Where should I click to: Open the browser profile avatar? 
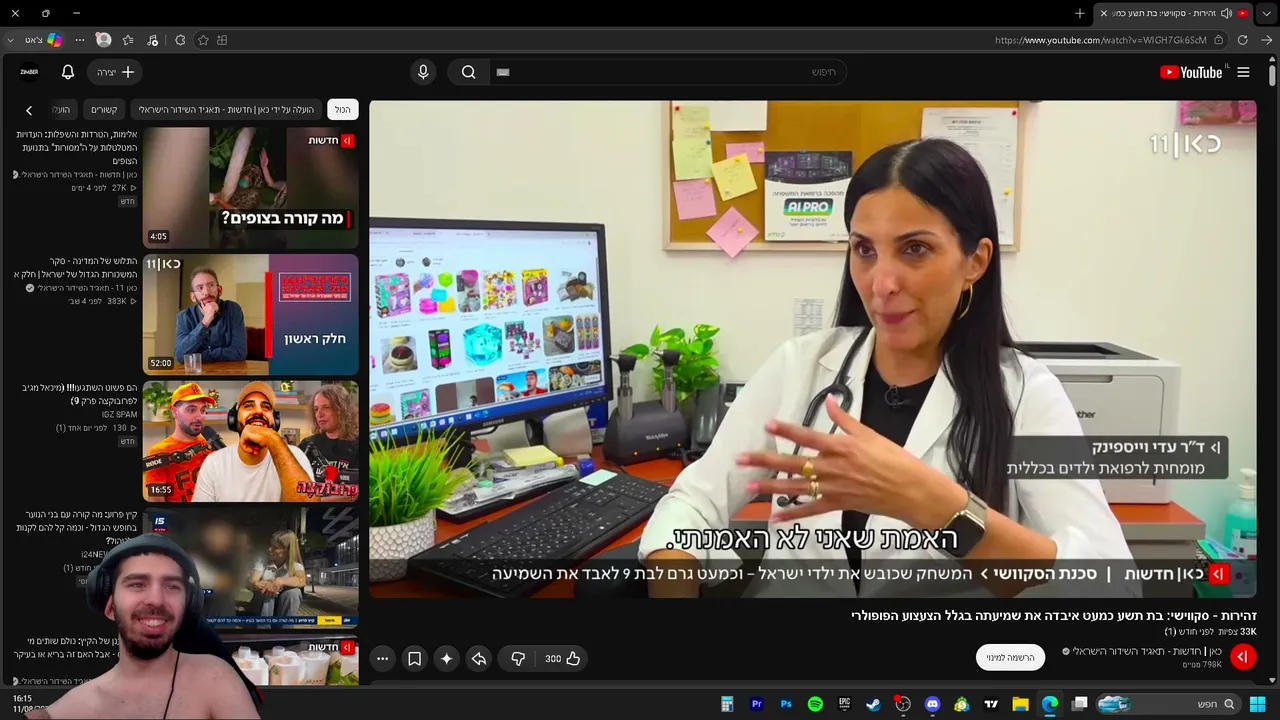click(103, 40)
